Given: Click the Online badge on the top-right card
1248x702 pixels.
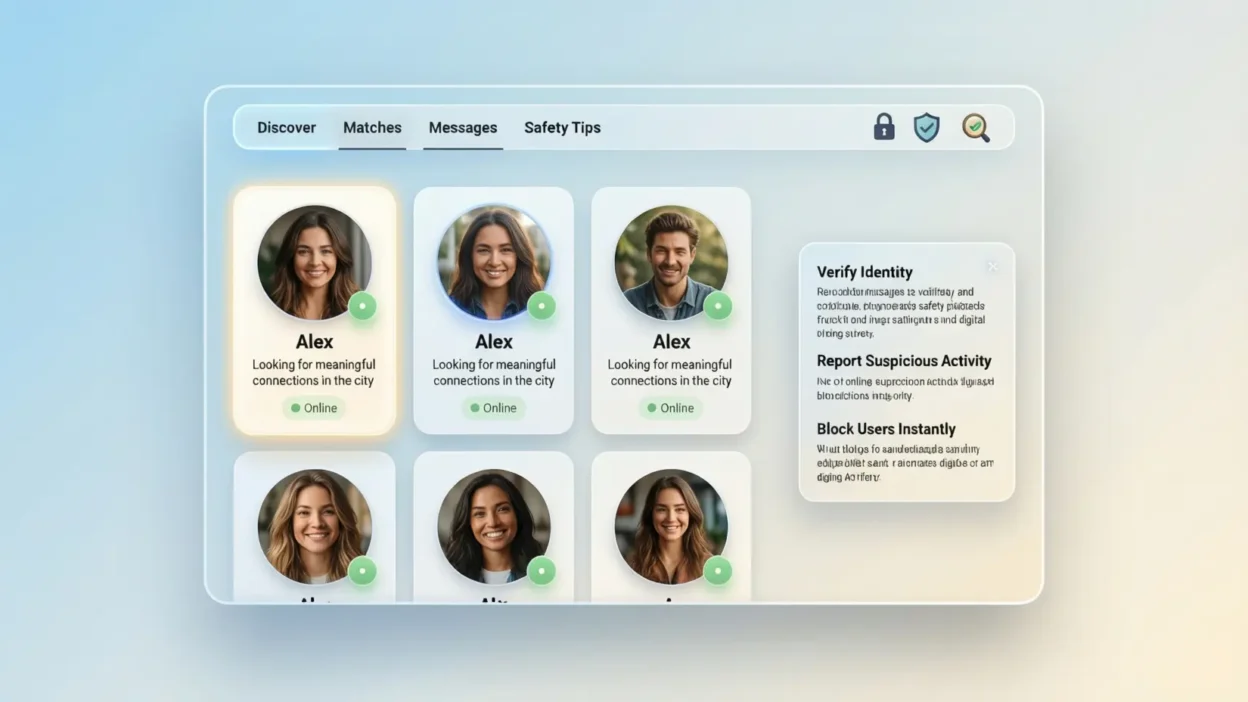Looking at the screenshot, I should click(x=671, y=408).
